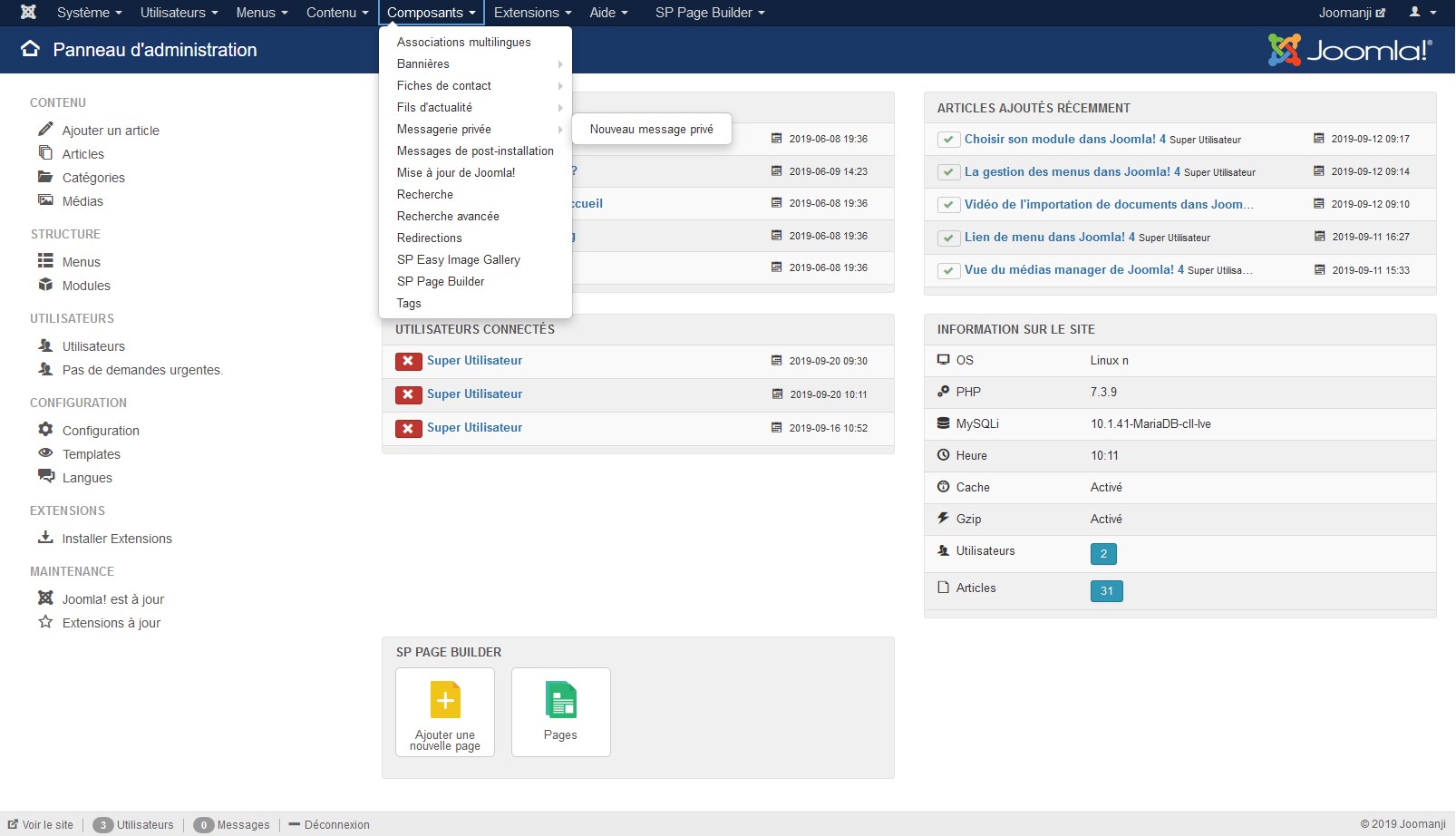Open Messagerie privée submenu entry
Viewport: 1456px width, 836px height.
click(x=475, y=129)
